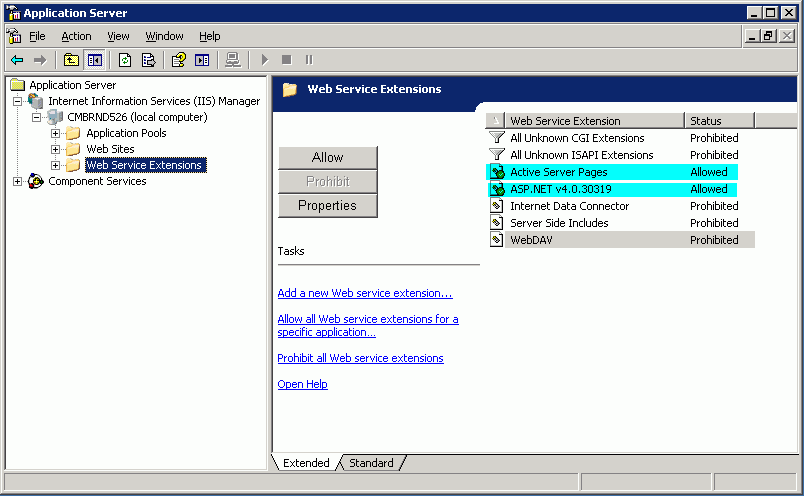Select Web Sites label in the tree
This screenshot has width=804, height=496.
point(110,149)
